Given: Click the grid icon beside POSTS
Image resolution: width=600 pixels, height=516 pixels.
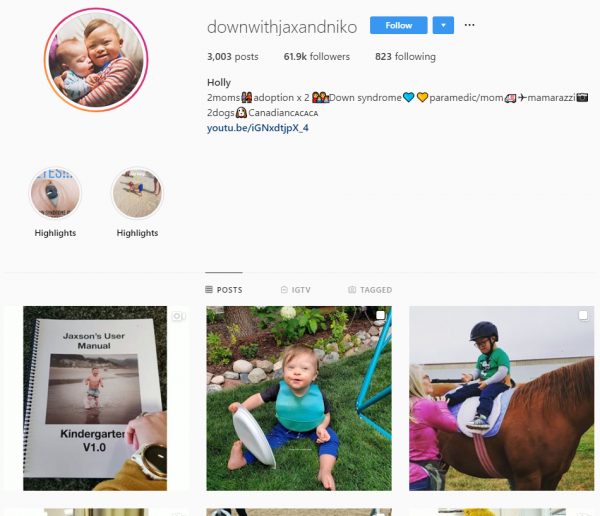Looking at the screenshot, I should [x=209, y=289].
